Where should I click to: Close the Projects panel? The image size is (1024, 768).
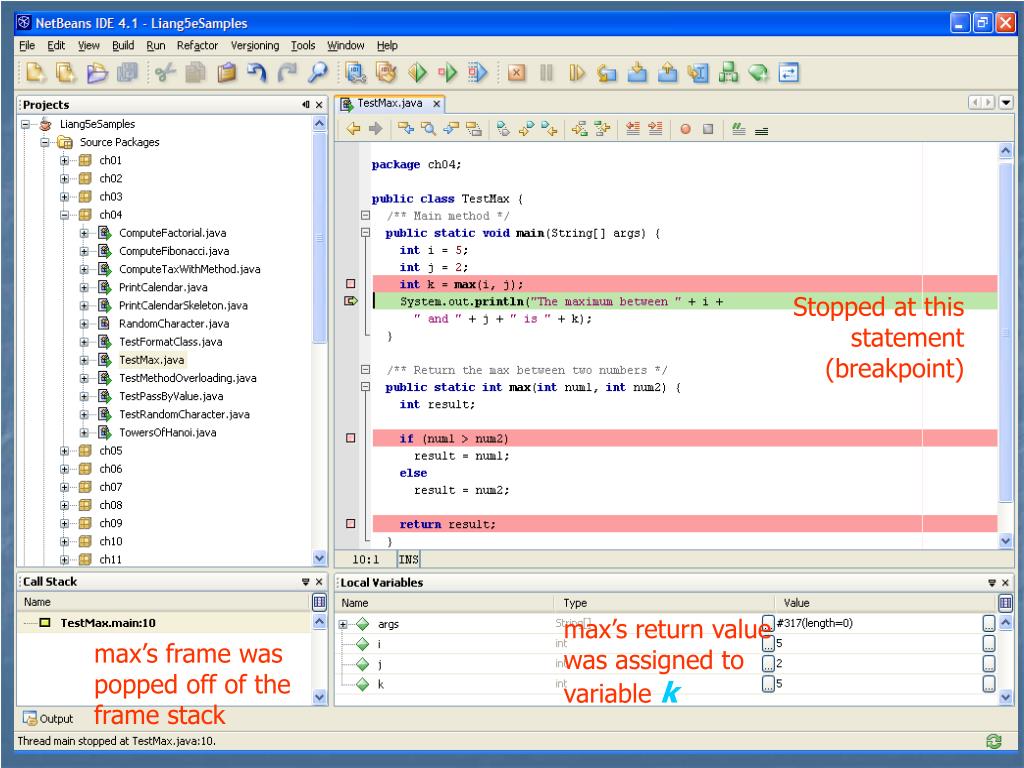[319, 104]
